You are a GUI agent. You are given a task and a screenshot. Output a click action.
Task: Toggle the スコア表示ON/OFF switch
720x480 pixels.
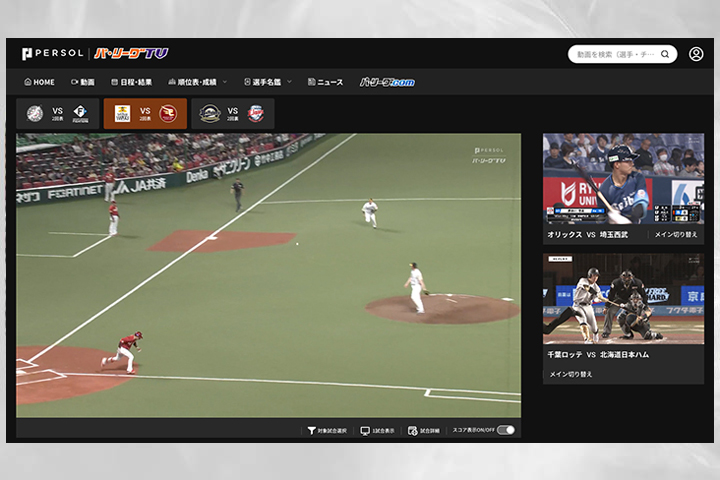[x=506, y=430]
